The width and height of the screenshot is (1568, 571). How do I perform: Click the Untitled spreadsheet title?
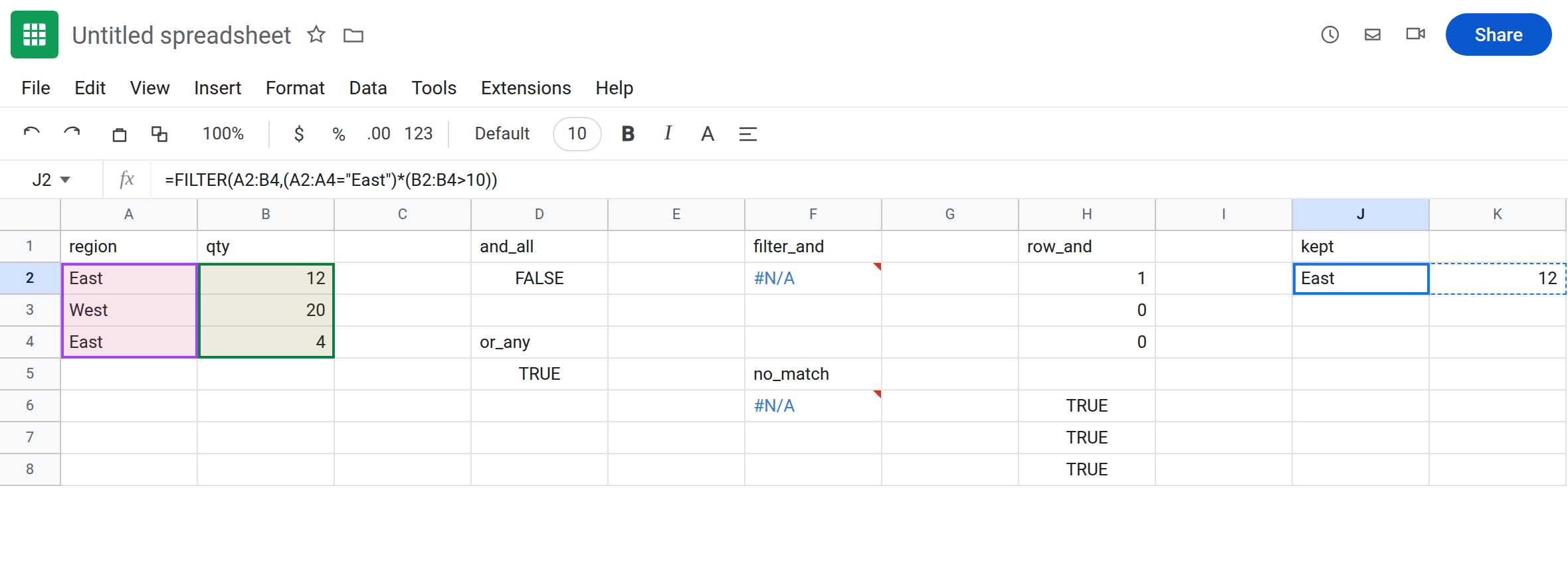pos(181,35)
